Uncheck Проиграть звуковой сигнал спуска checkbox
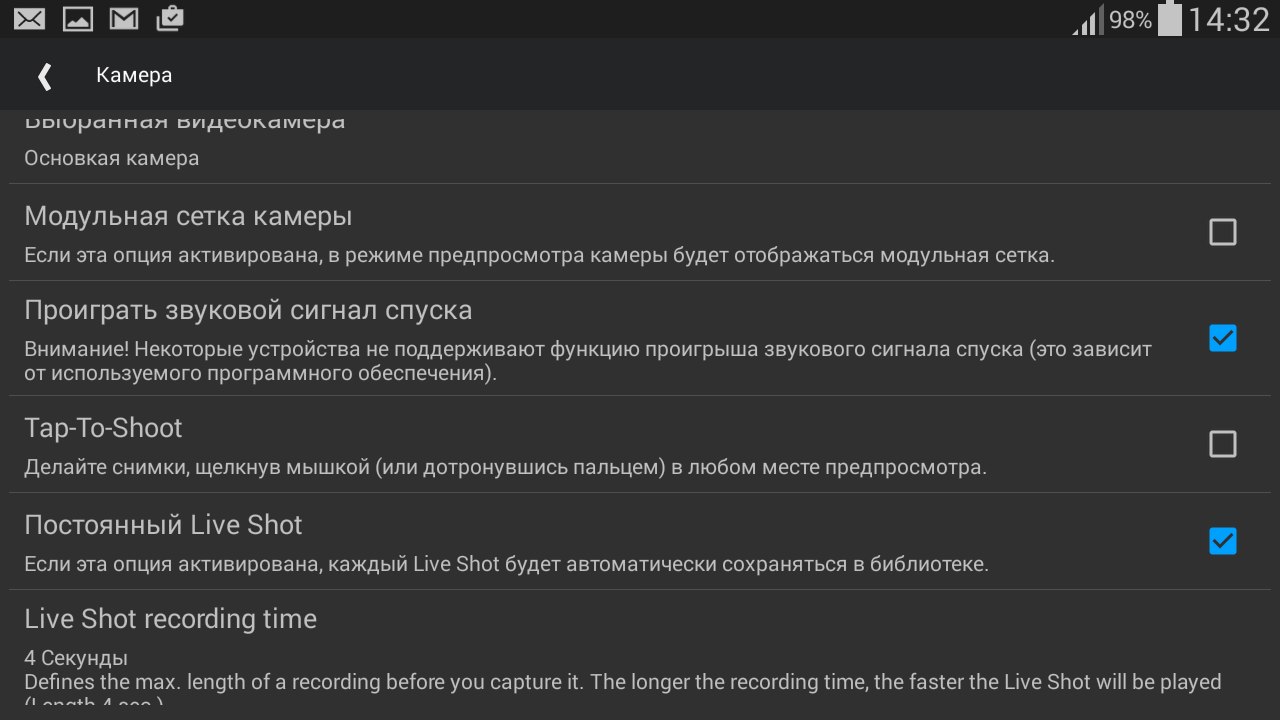The height and width of the screenshot is (720, 1280). 1222,338
